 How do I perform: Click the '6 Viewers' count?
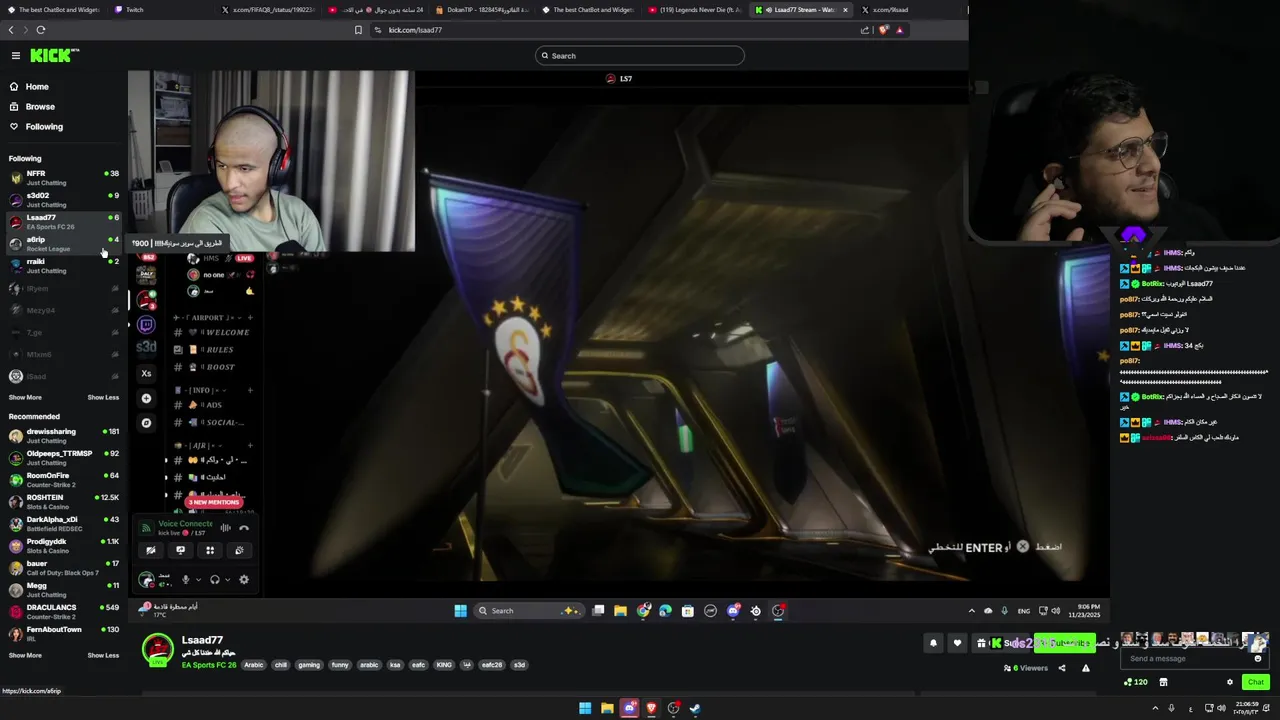pos(1026,668)
